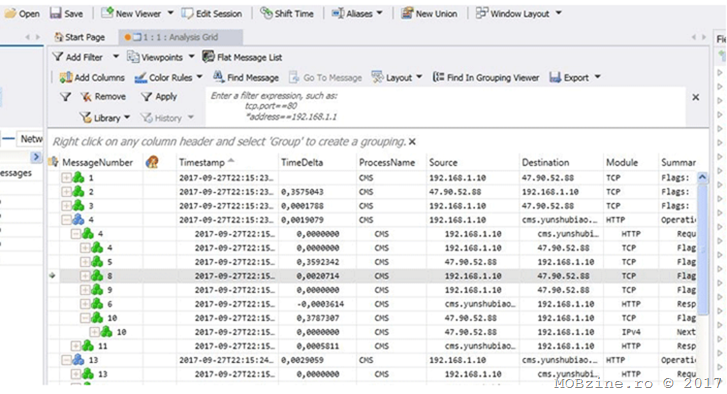Close the filter expression panel
Viewport: 727px width, 394px height.
[695, 97]
